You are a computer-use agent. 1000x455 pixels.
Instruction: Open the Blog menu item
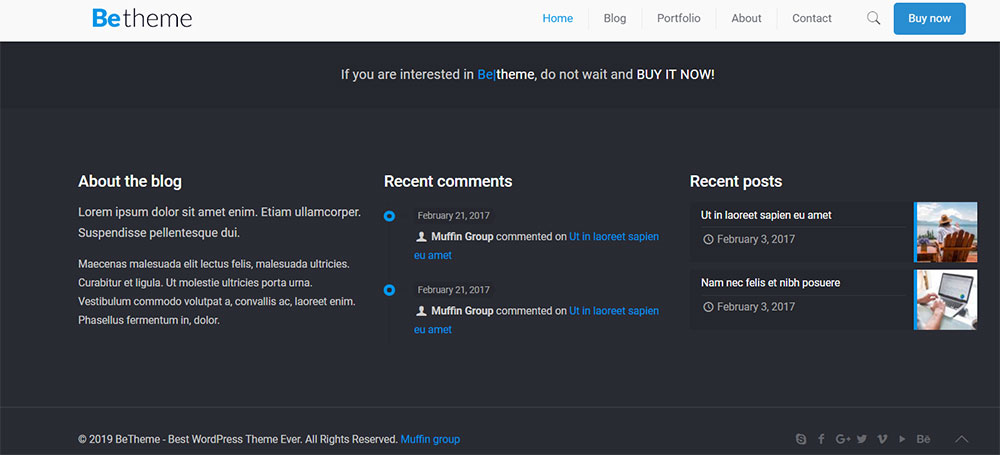click(x=615, y=18)
